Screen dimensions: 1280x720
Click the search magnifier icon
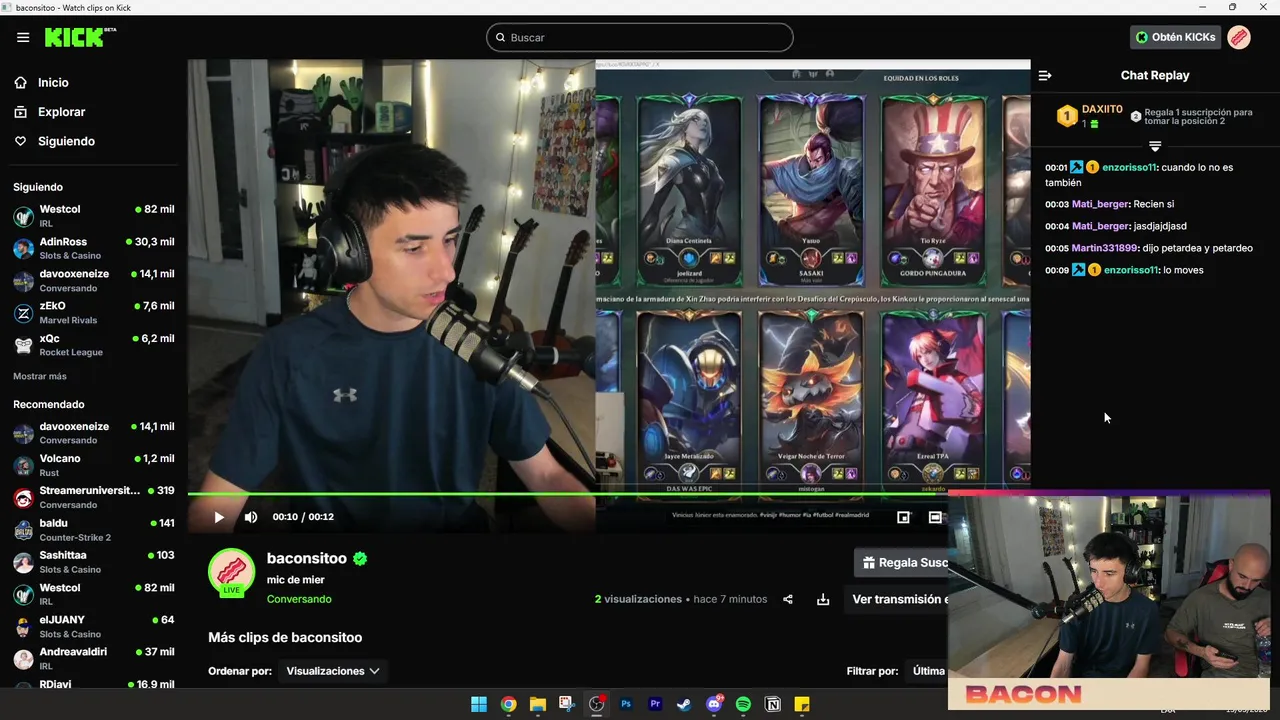tap(499, 38)
